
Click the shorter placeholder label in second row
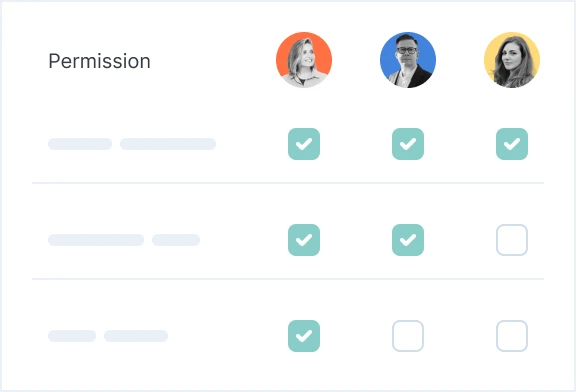tap(176, 240)
